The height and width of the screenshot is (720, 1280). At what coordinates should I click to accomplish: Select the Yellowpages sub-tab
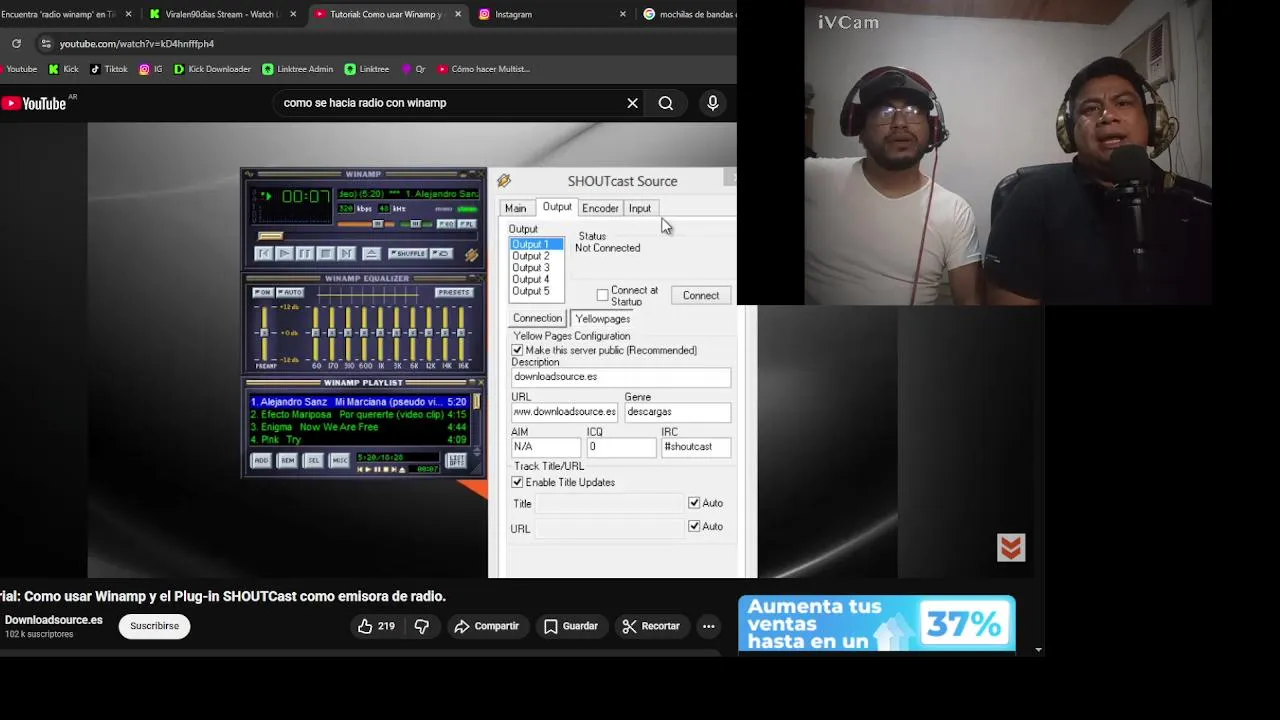click(602, 318)
